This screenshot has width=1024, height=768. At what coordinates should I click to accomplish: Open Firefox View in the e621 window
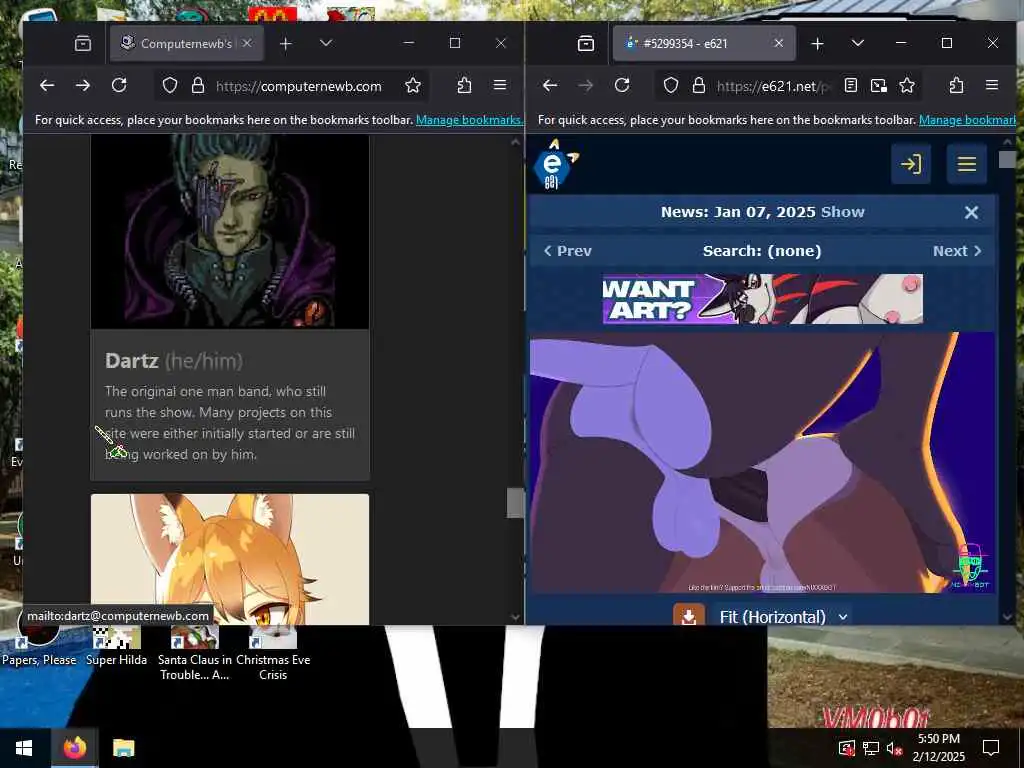[586, 43]
